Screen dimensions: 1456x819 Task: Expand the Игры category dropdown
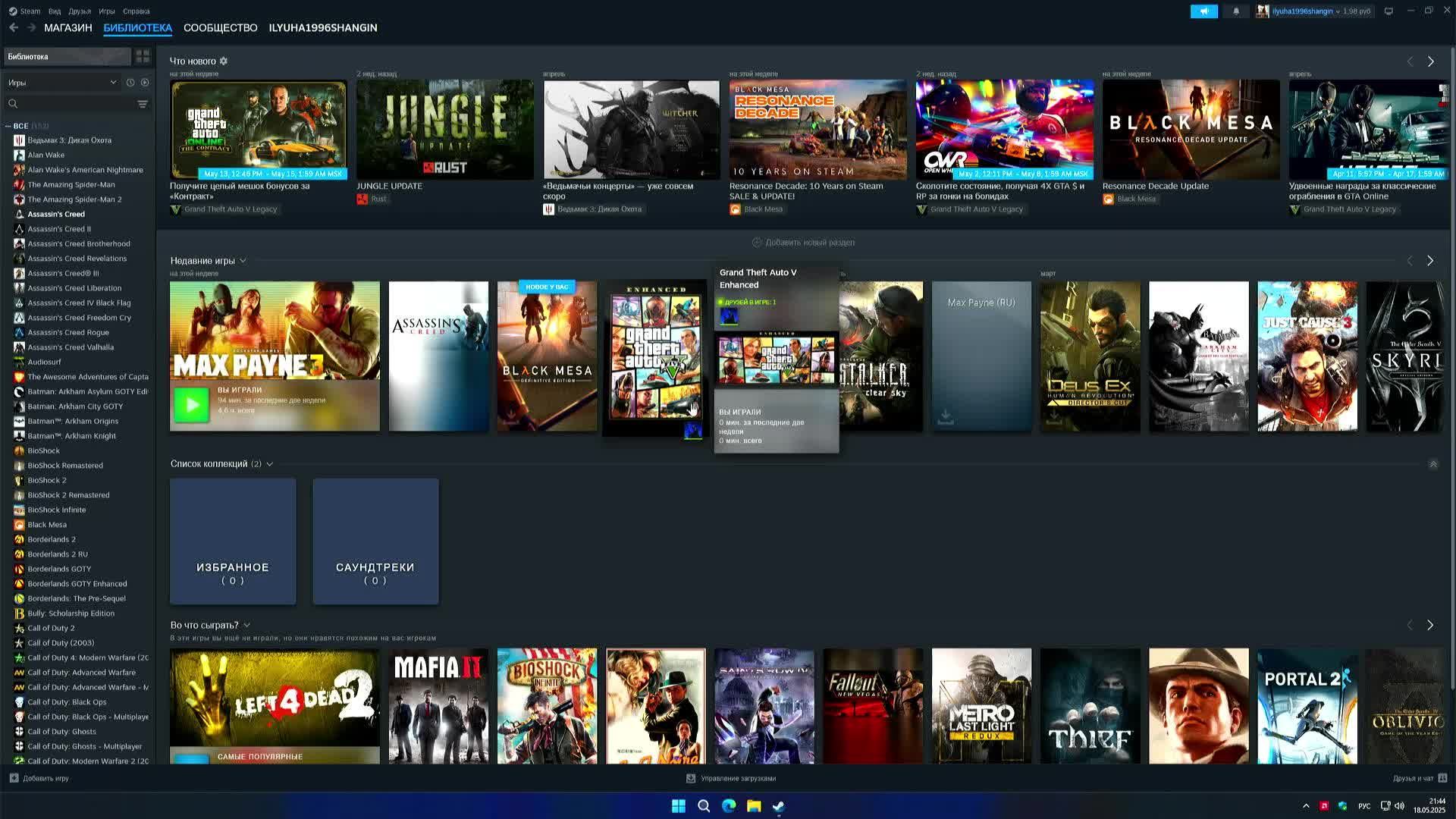tap(62, 83)
